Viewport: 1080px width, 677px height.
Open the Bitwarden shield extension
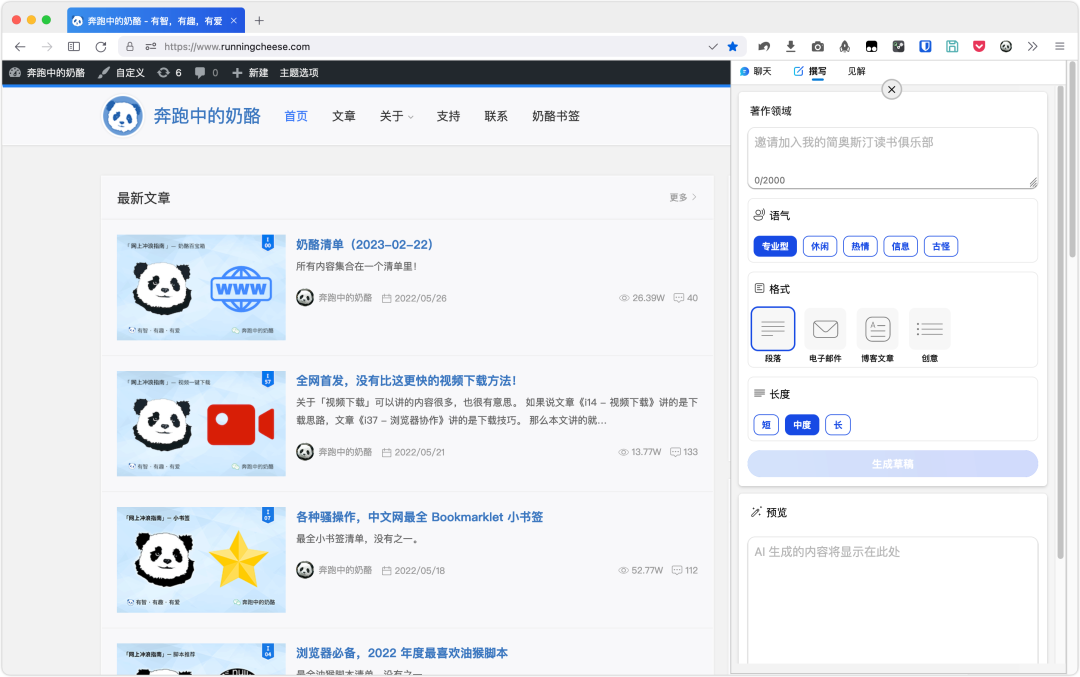pyautogui.click(x=925, y=46)
